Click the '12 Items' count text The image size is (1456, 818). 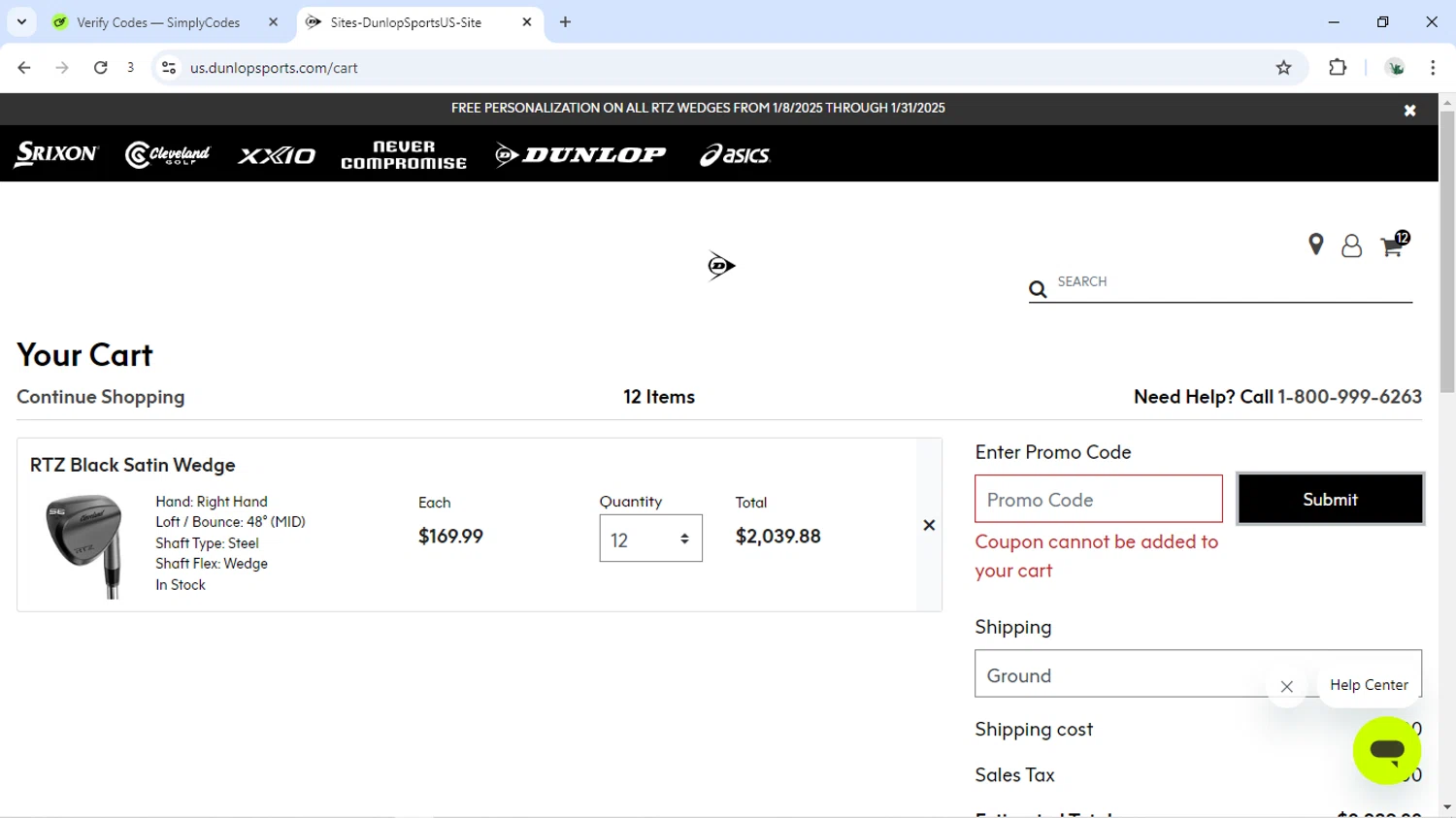click(659, 397)
